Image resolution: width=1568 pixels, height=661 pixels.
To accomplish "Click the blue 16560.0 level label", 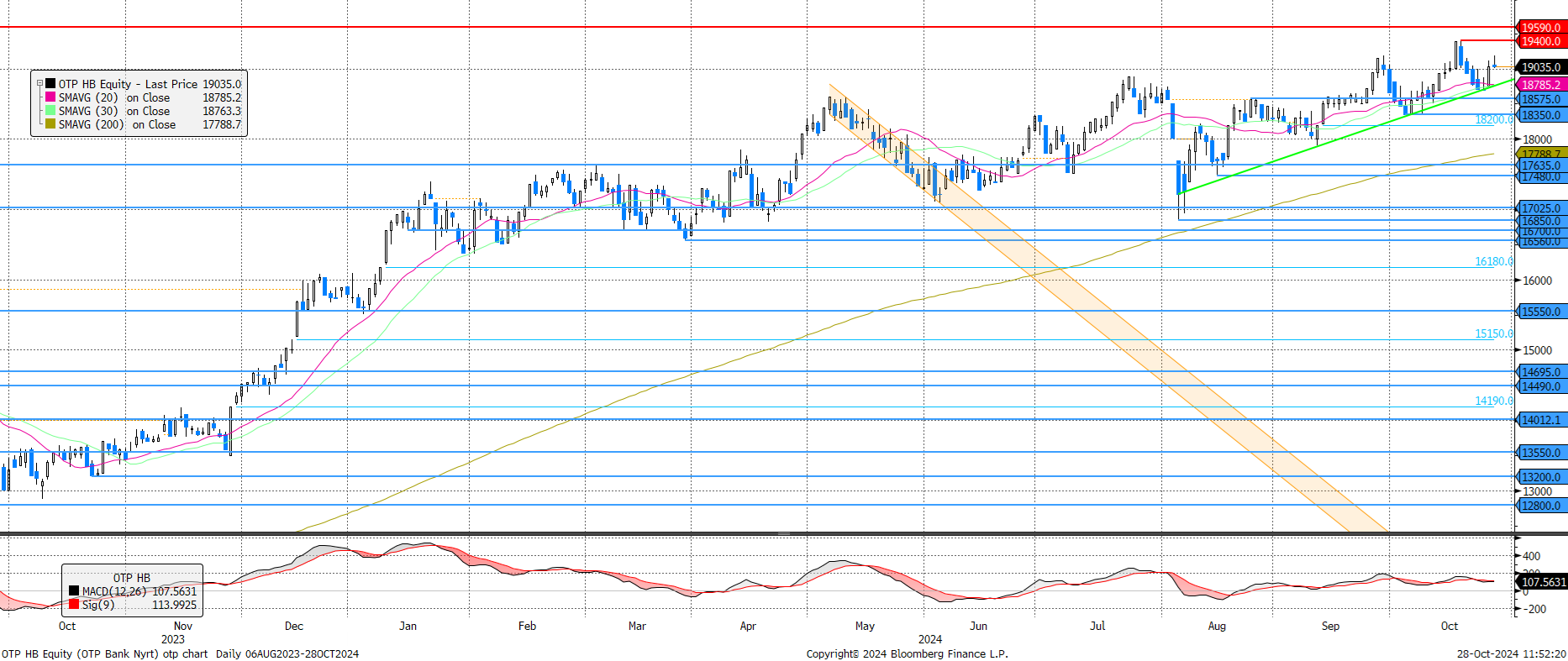I will [1541, 242].
